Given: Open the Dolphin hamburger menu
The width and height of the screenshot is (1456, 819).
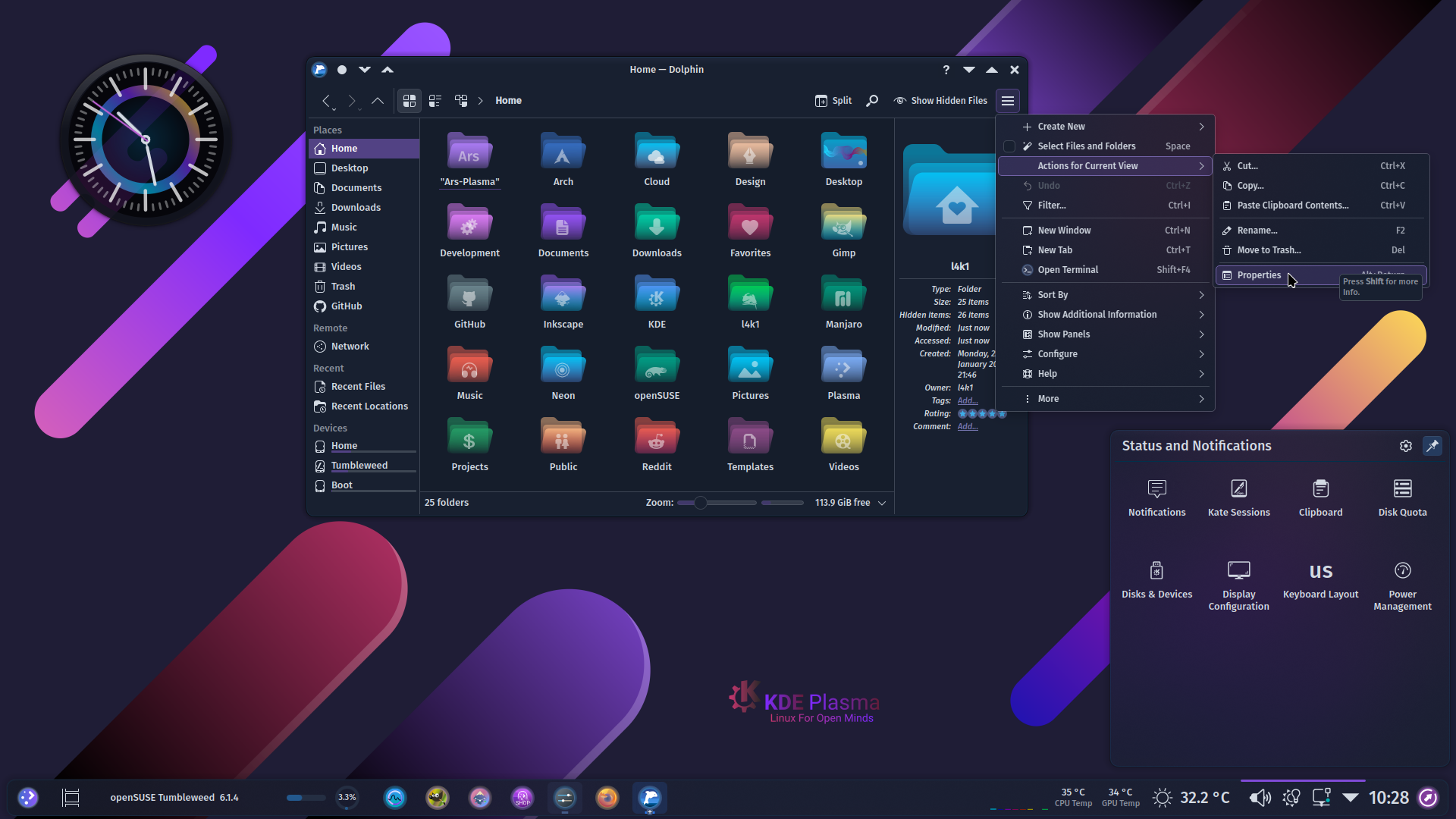Looking at the screenshot, I should [1008, 100].
